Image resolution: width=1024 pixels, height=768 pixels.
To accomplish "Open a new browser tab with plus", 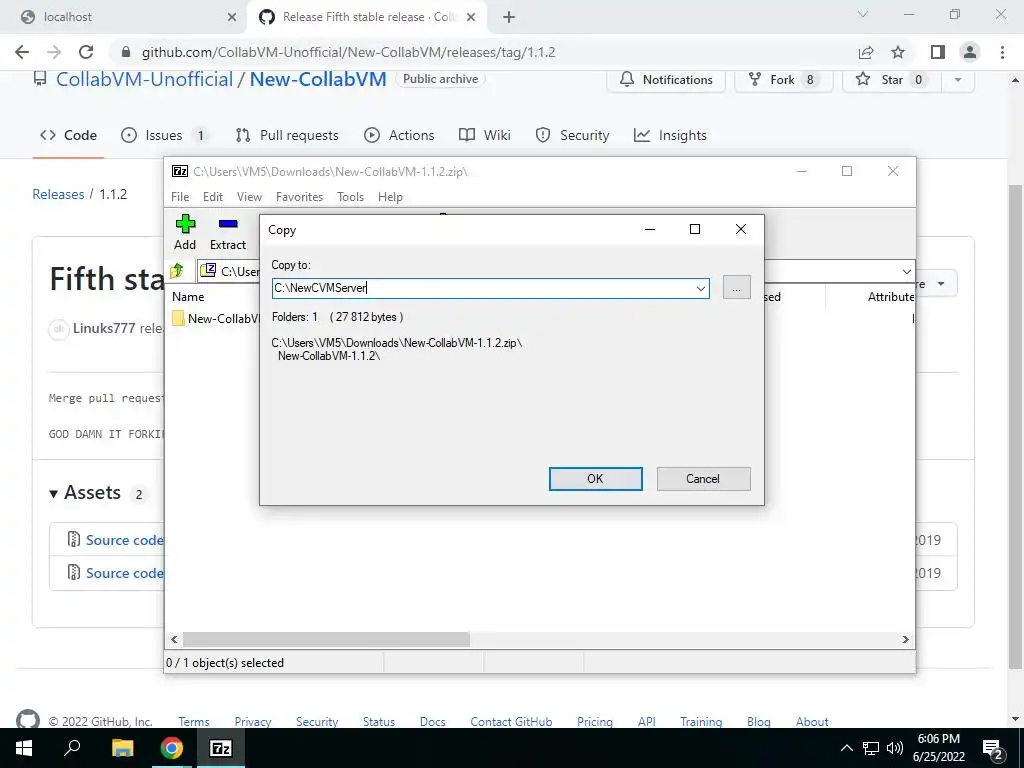I will [x=509, y=17].
